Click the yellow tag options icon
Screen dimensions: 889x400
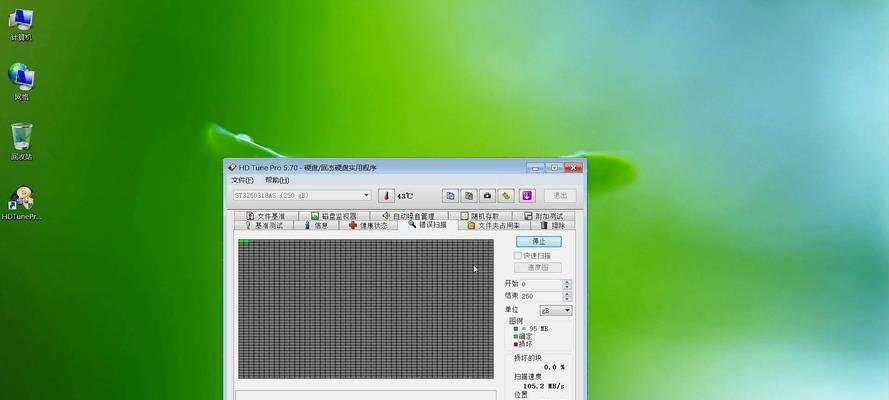pyautogui.click(x=506, y=195)
